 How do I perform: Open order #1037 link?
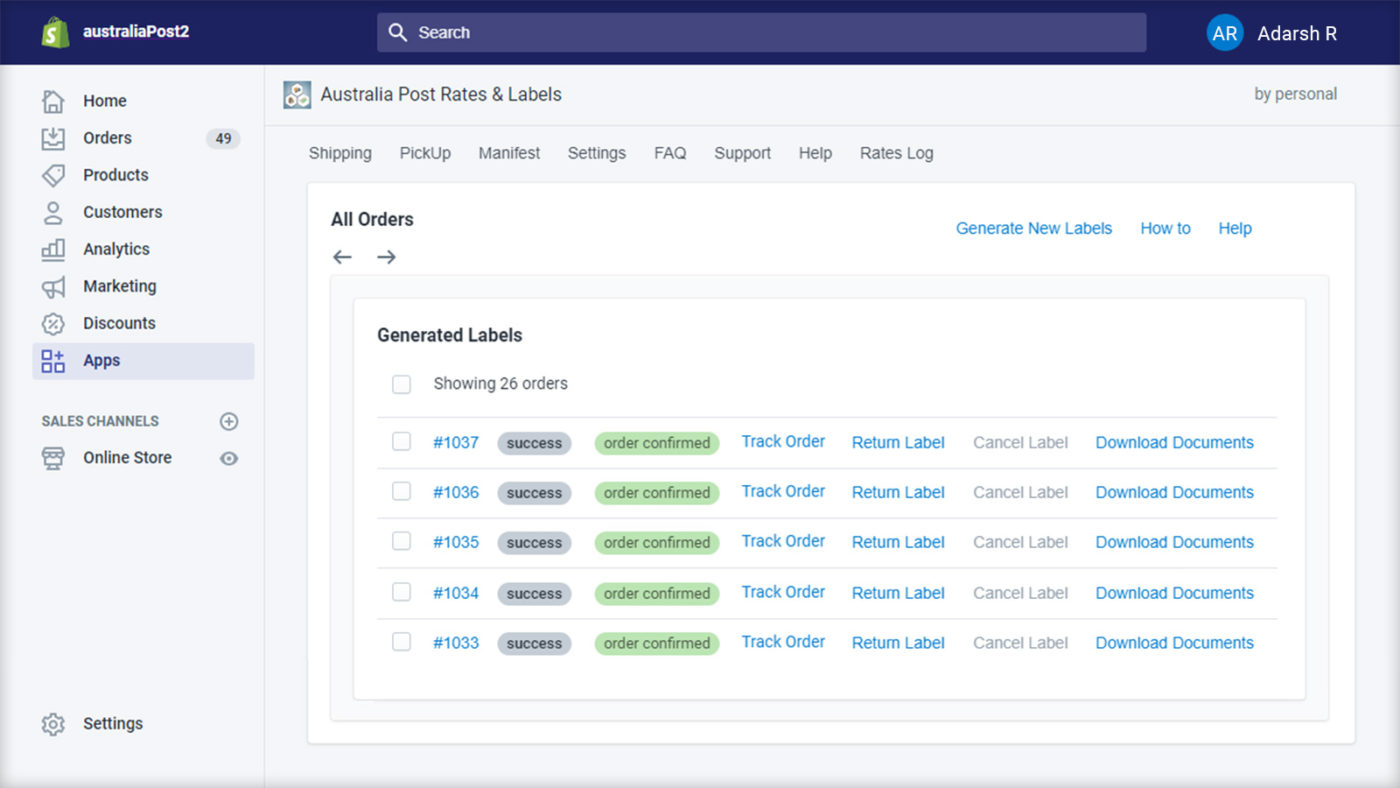click(x=456, y=442)
